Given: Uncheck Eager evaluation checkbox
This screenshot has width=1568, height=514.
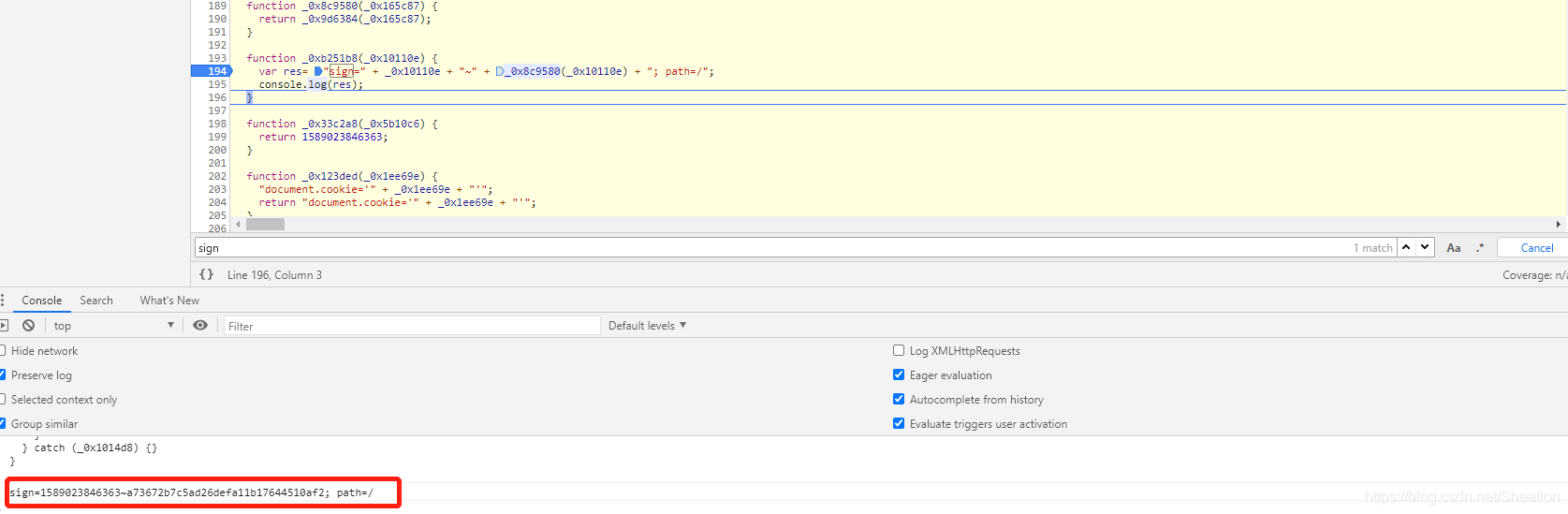Looking at the screenshot, I should (x=899, y=374).
